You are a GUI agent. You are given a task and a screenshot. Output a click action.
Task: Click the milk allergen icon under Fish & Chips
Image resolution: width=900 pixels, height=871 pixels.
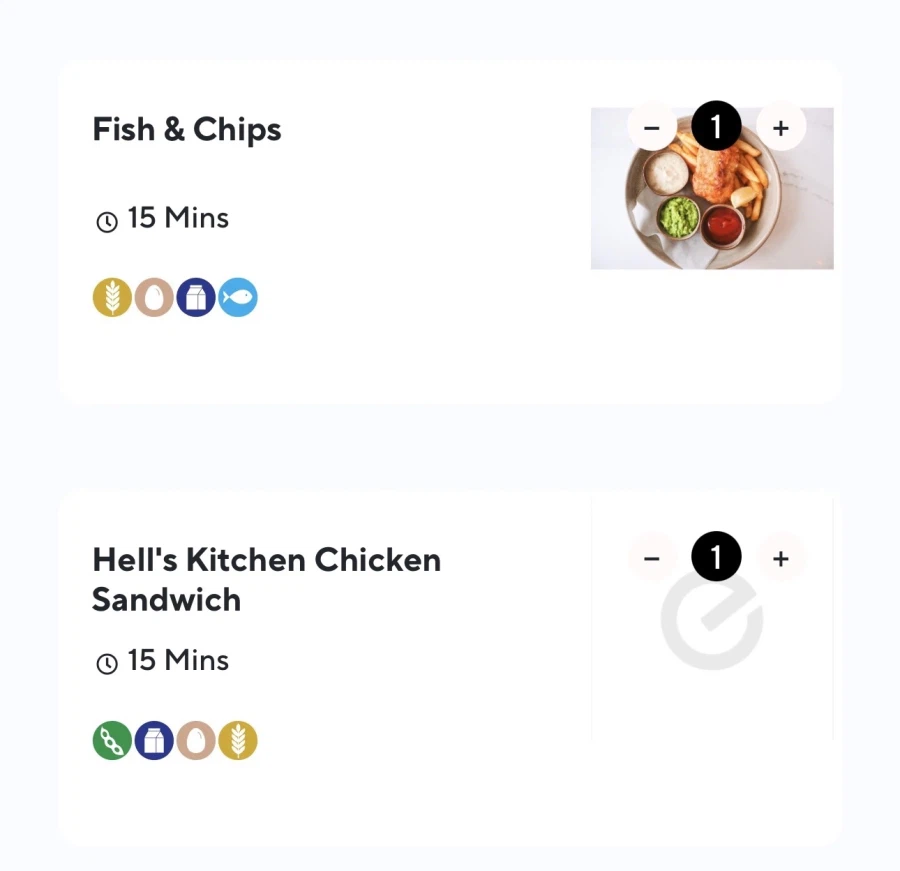point(196,298)
